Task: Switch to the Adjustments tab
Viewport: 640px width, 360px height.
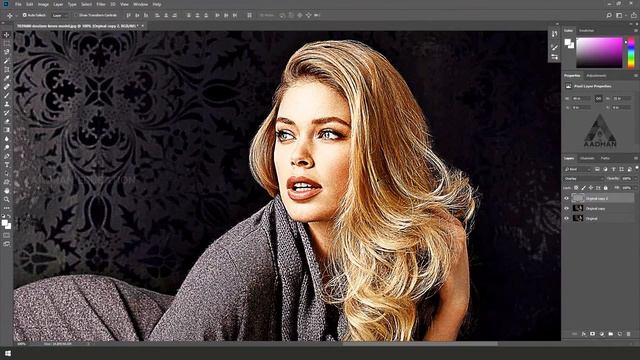Action: (596, 76)
